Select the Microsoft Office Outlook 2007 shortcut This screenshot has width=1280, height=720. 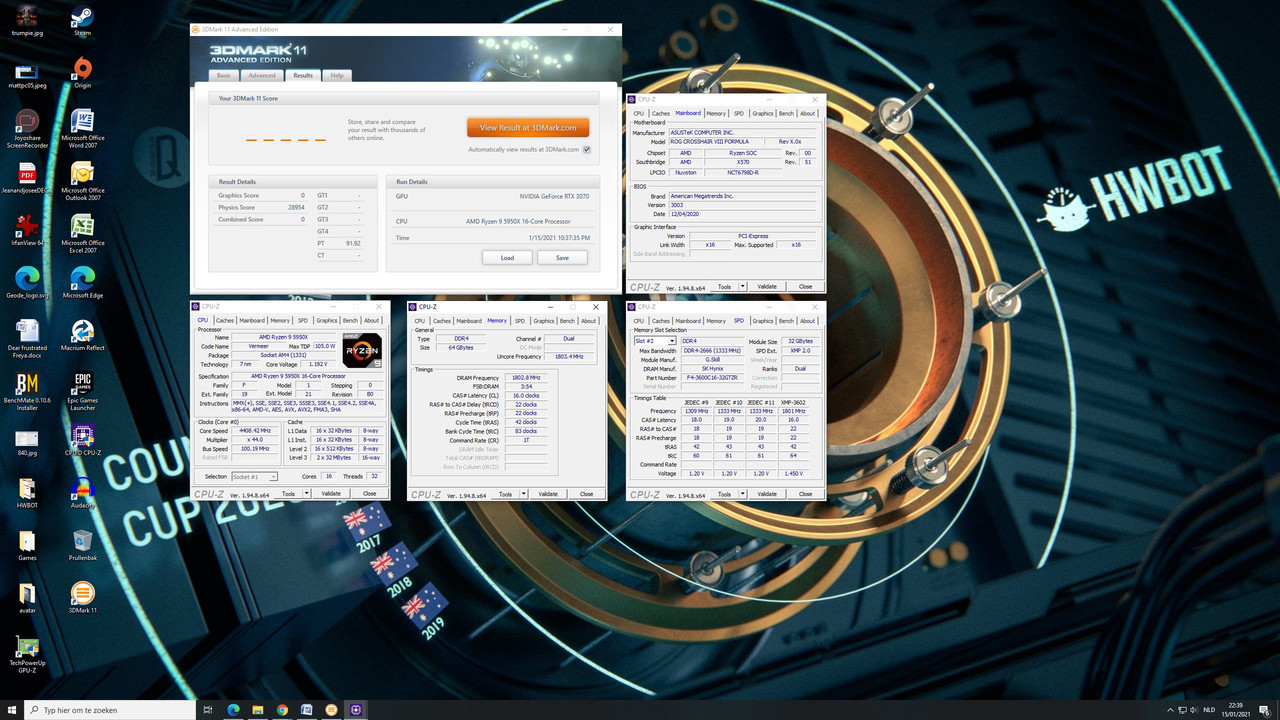[x=82, y=180]
